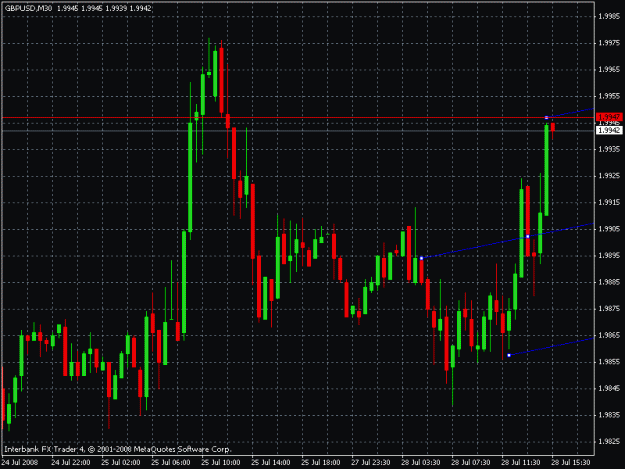The height and width of the screenshot is (469, 625).
Task: Click the 28 Jul 11:30 time label
Action: tap(521, 463)
